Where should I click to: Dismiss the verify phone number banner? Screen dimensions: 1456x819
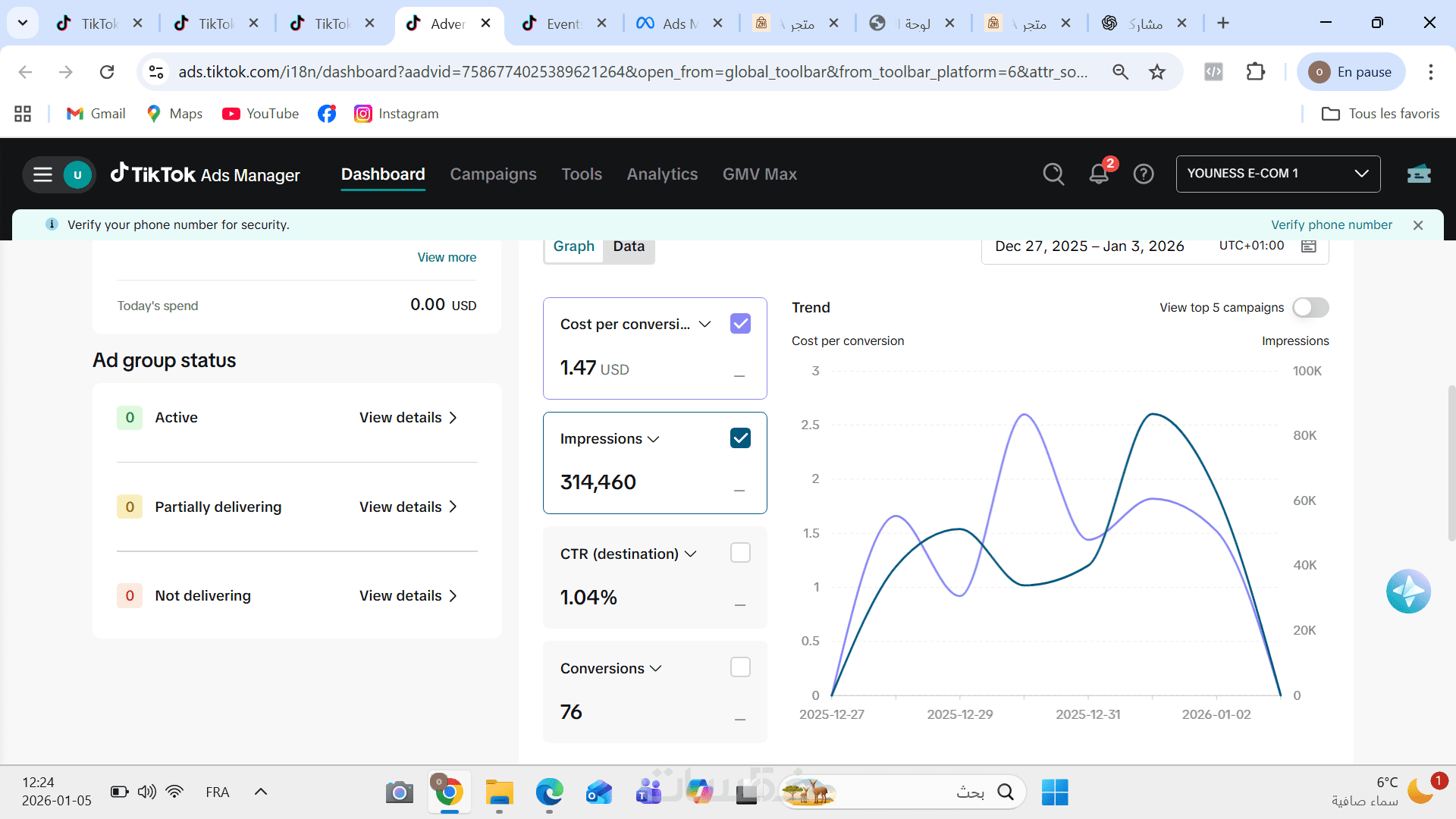(1418, 225)
